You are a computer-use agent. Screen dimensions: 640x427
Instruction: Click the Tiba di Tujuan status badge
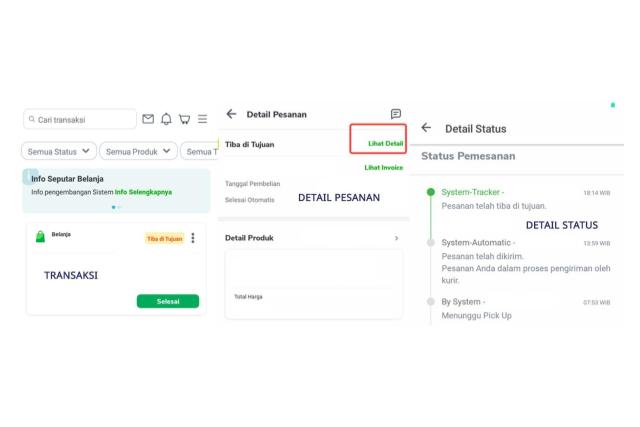click(x=164, y=238)
